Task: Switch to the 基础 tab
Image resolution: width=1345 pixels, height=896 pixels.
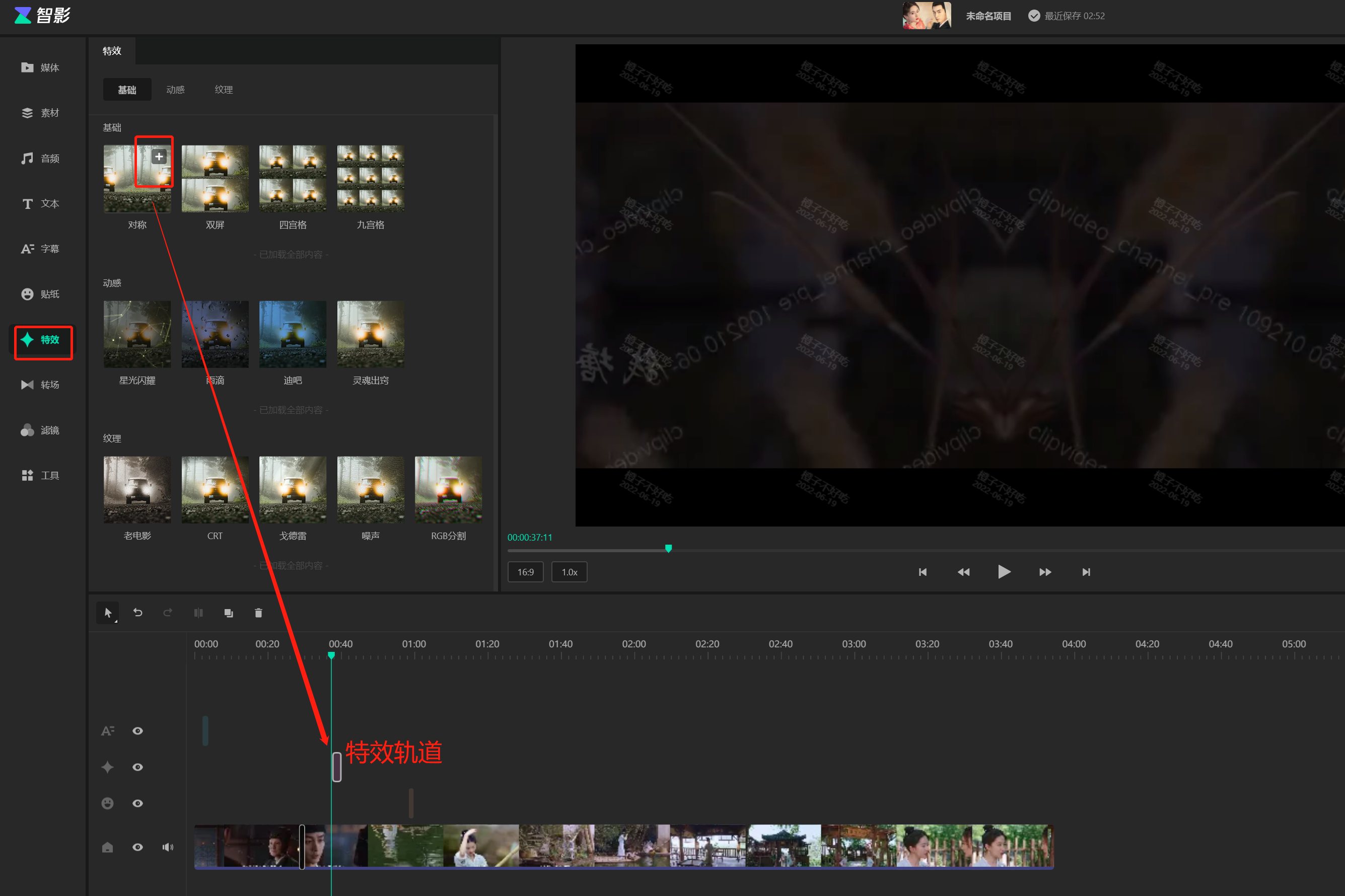Action: 127,90
